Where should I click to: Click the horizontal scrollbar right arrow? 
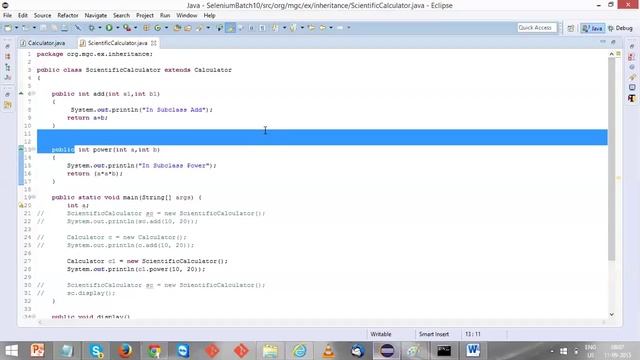pyautogui.click(x=603, y=322)
